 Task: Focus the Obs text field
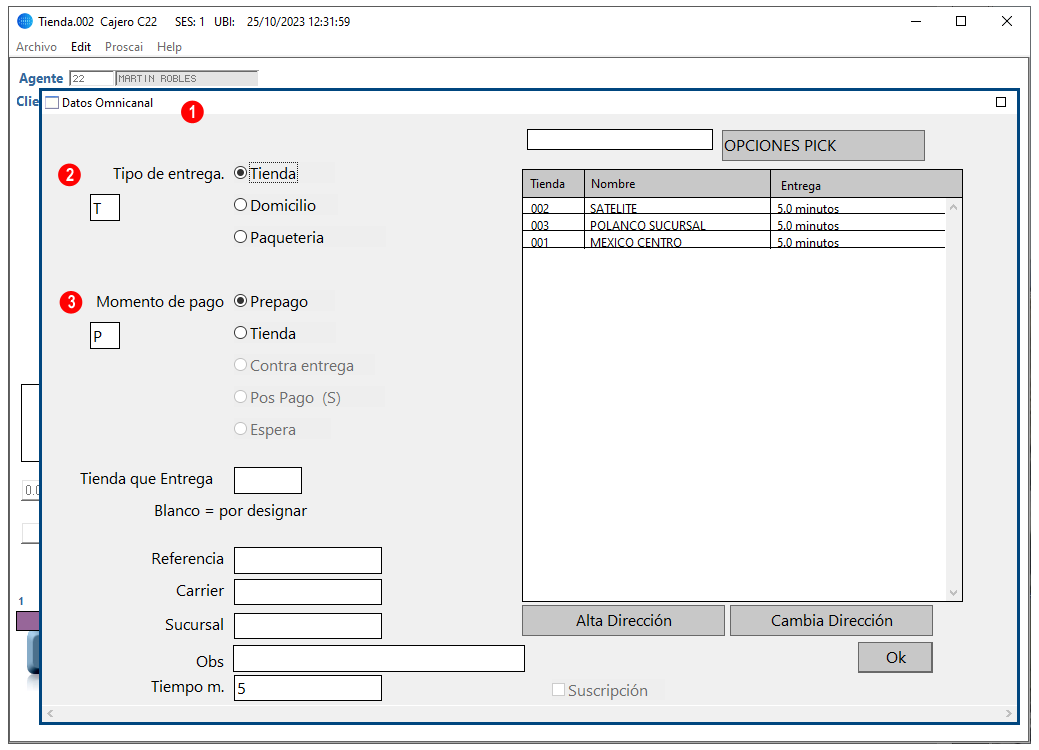(x=379, y=659)
